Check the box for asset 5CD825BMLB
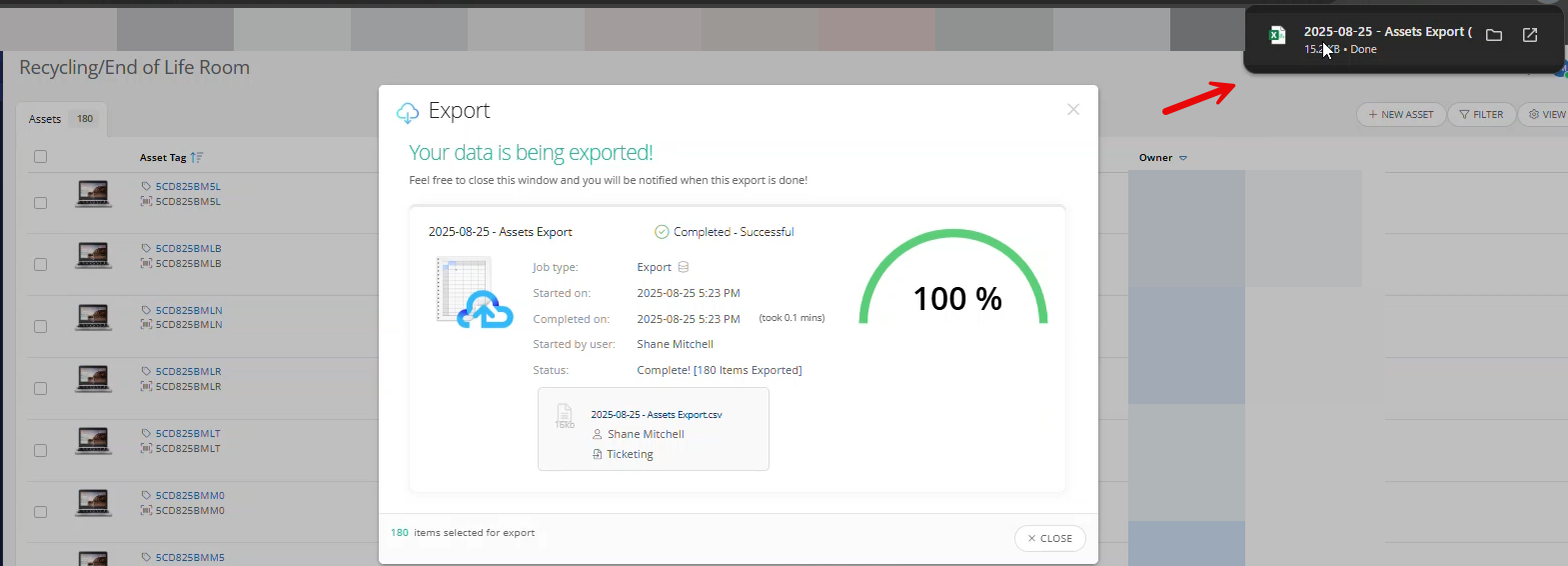This screenshot has height=566, width=1568. tap(41, 265)
